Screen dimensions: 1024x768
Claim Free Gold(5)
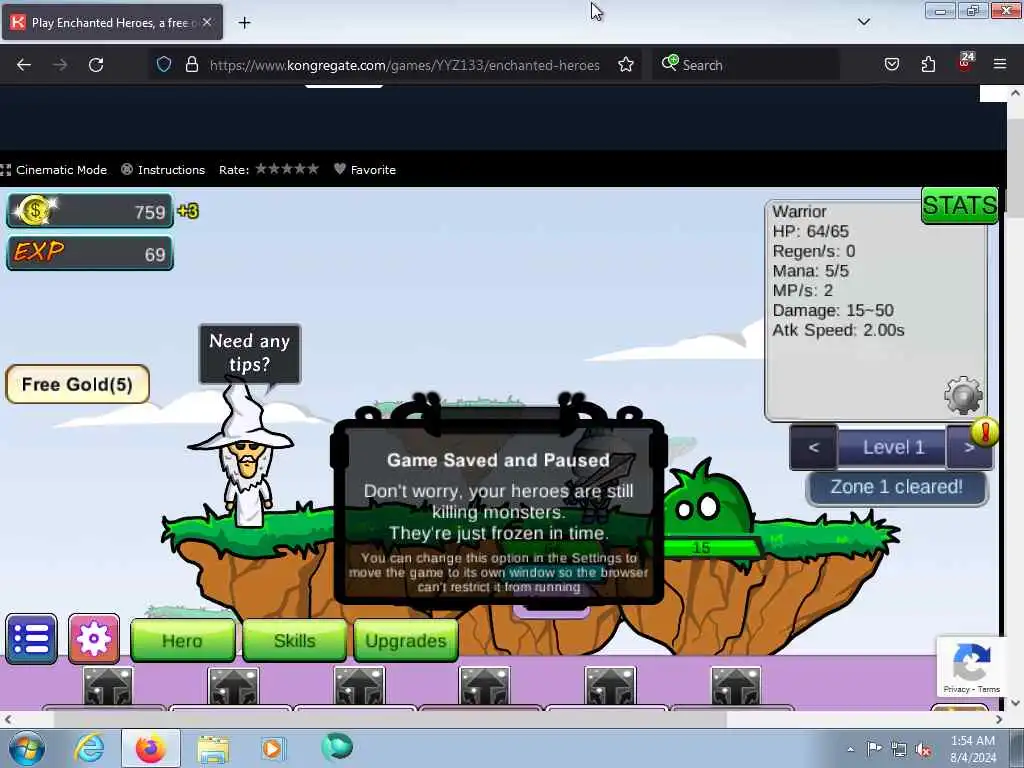[x=77, y=384]
